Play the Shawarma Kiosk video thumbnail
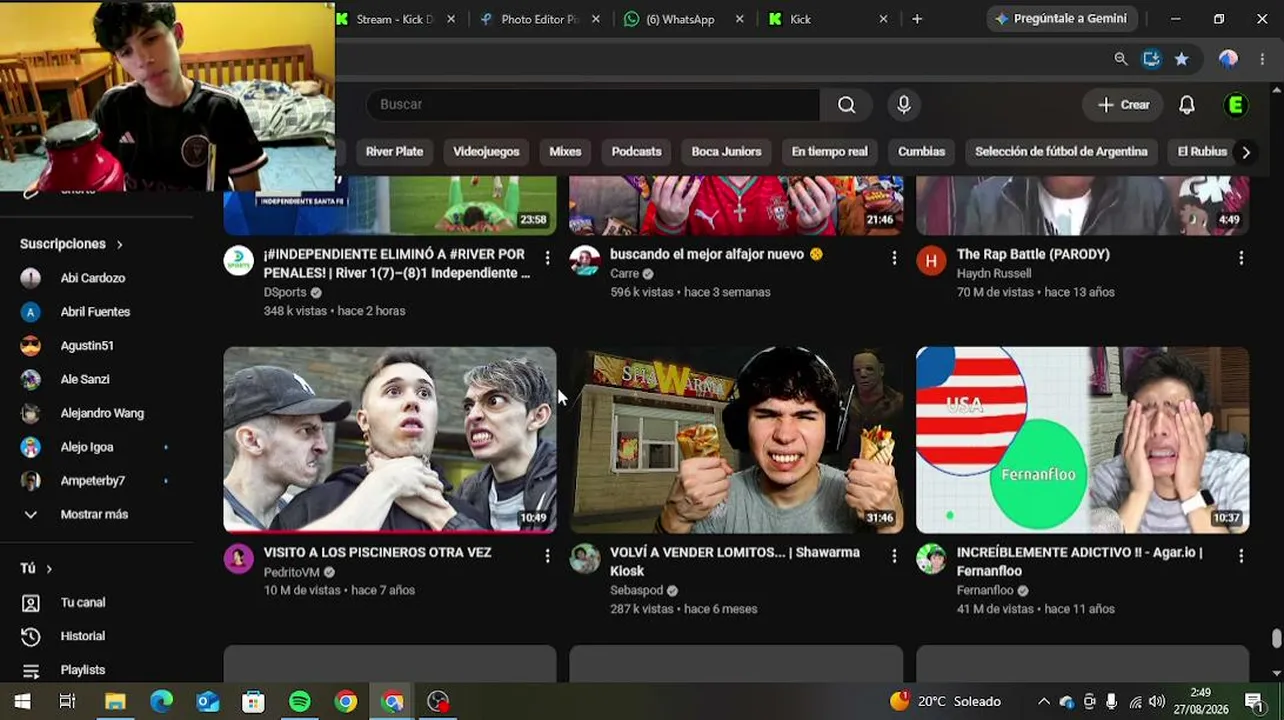 tap(736, 440)
